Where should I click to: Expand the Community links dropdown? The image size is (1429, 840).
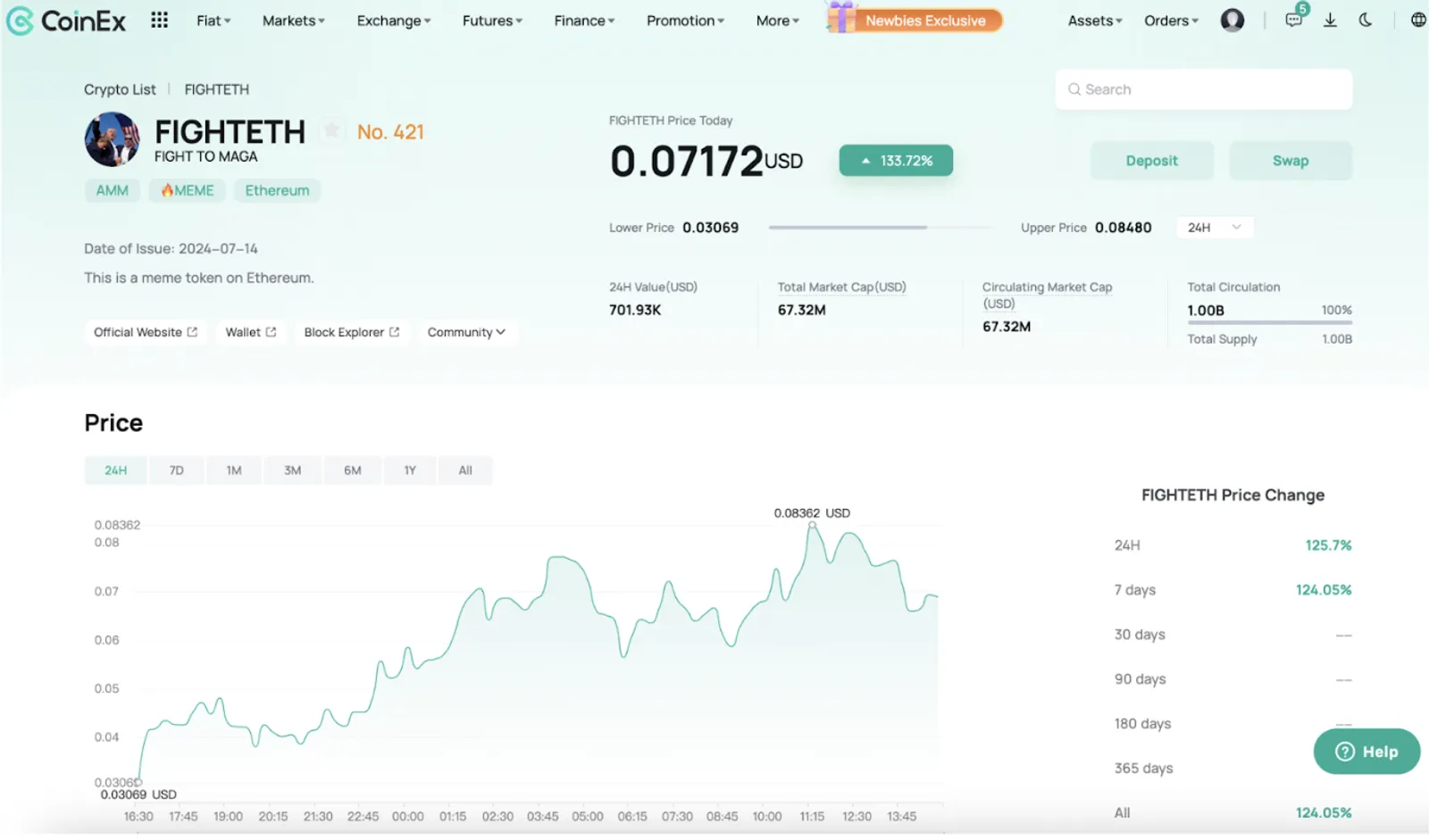(x=466, y=332)
